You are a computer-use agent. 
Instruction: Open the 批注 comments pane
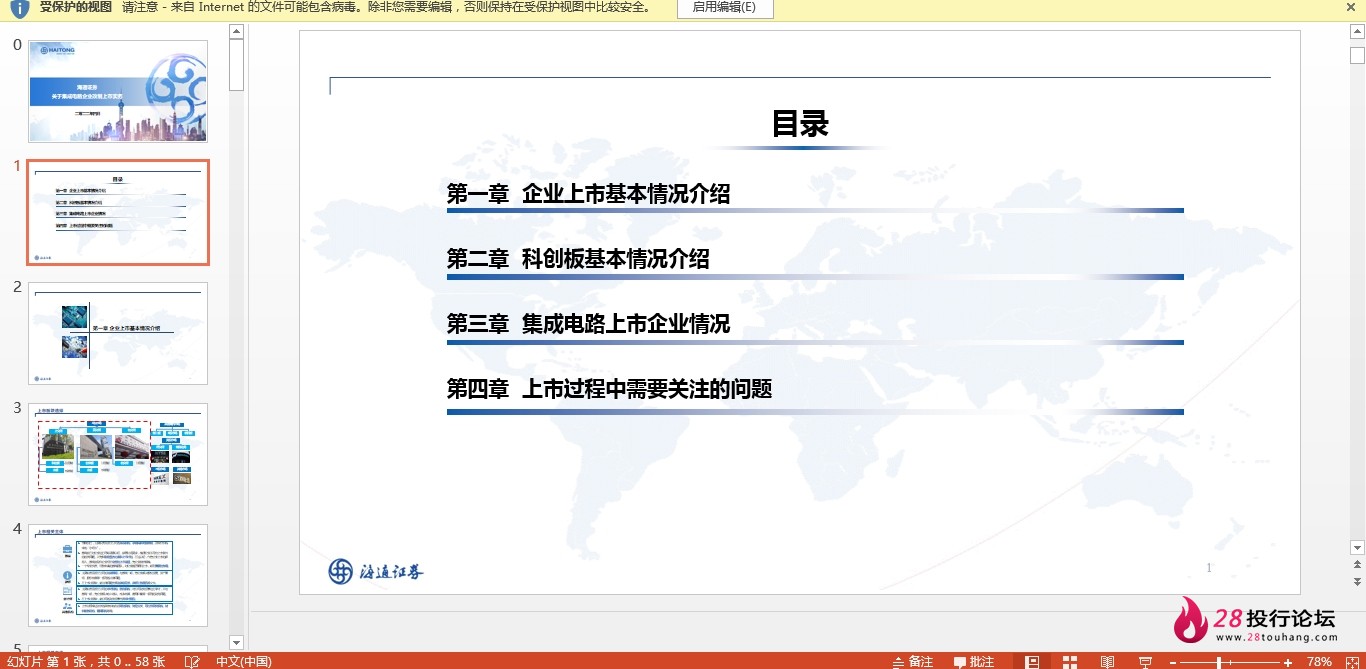[974, 661]
